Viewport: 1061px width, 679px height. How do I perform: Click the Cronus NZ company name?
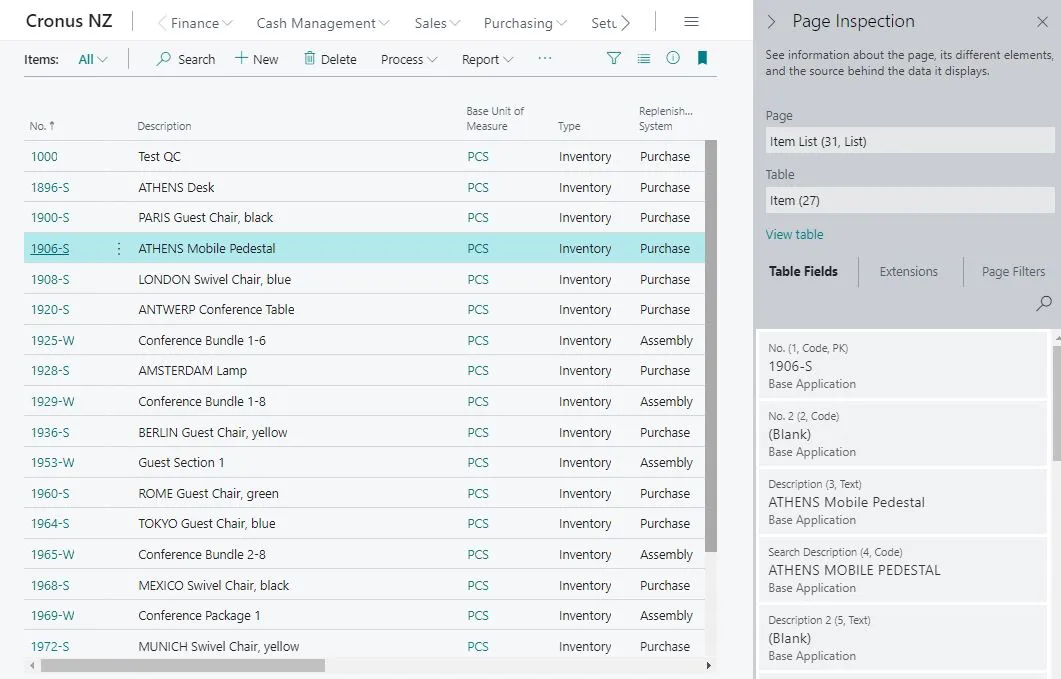coord(69,21)
